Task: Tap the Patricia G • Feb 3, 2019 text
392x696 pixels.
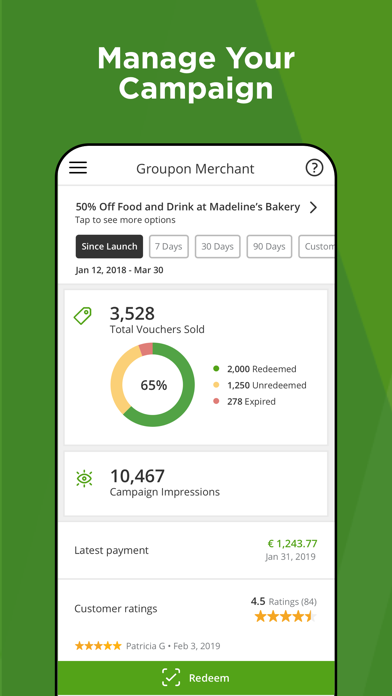Action: [173, 646]
